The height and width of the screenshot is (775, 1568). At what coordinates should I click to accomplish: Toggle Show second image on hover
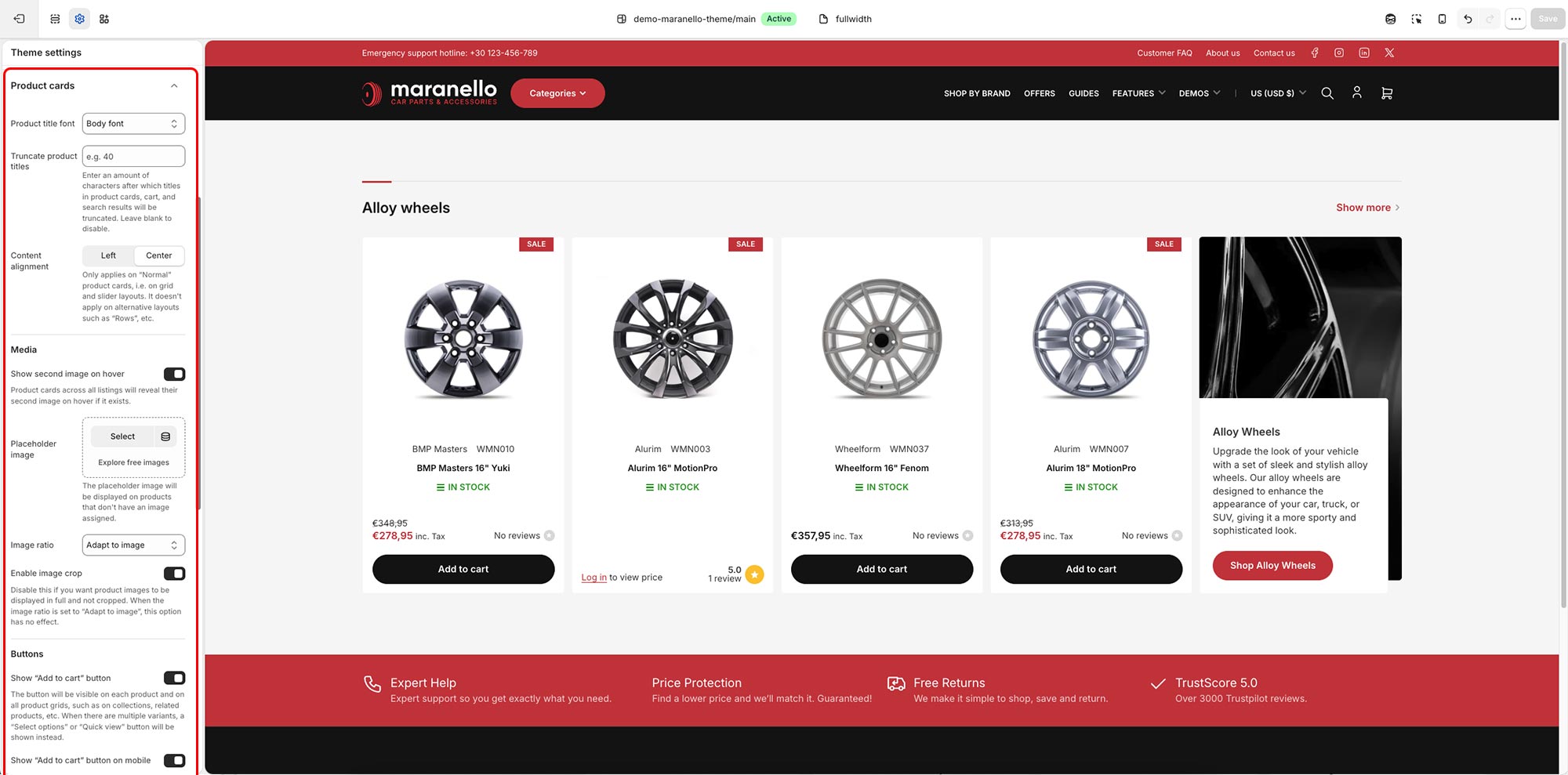pos(174,374)
